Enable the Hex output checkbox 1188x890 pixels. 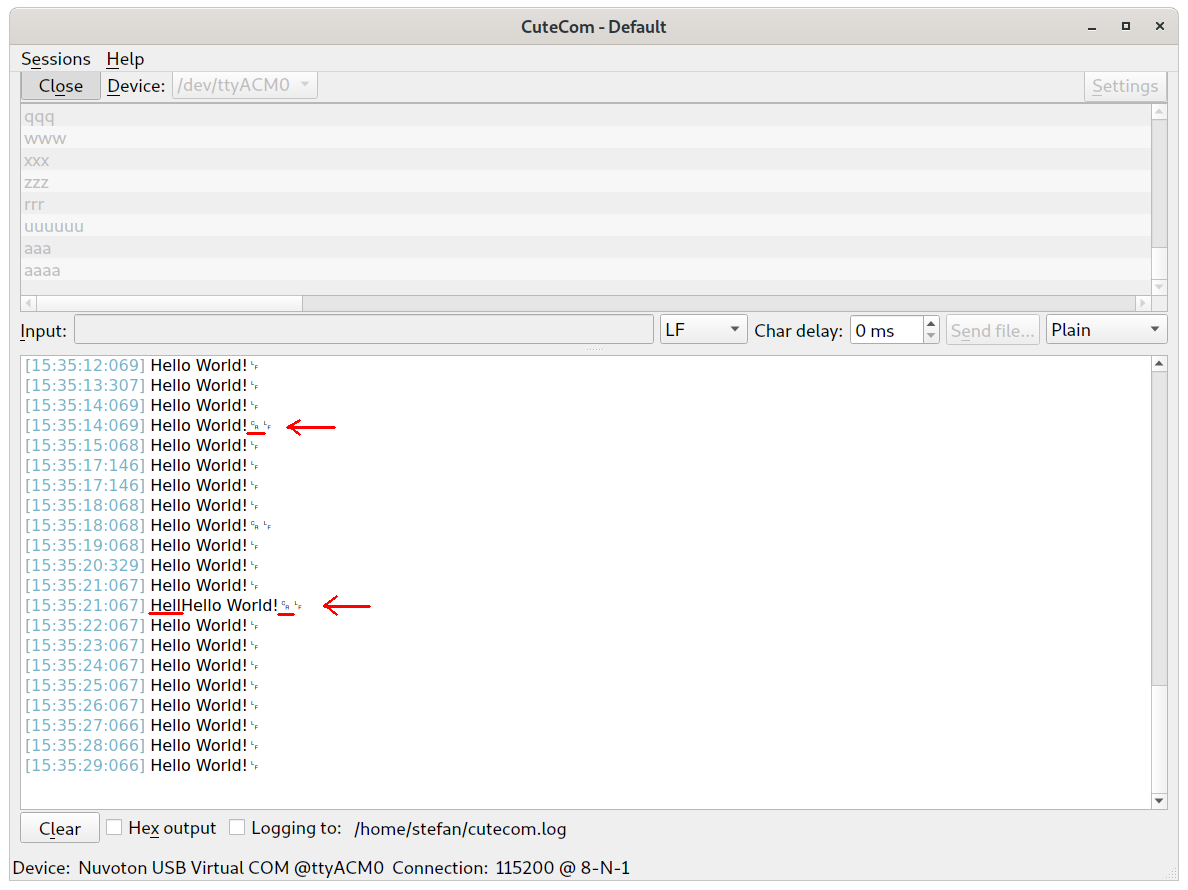(x=114, y=827)
